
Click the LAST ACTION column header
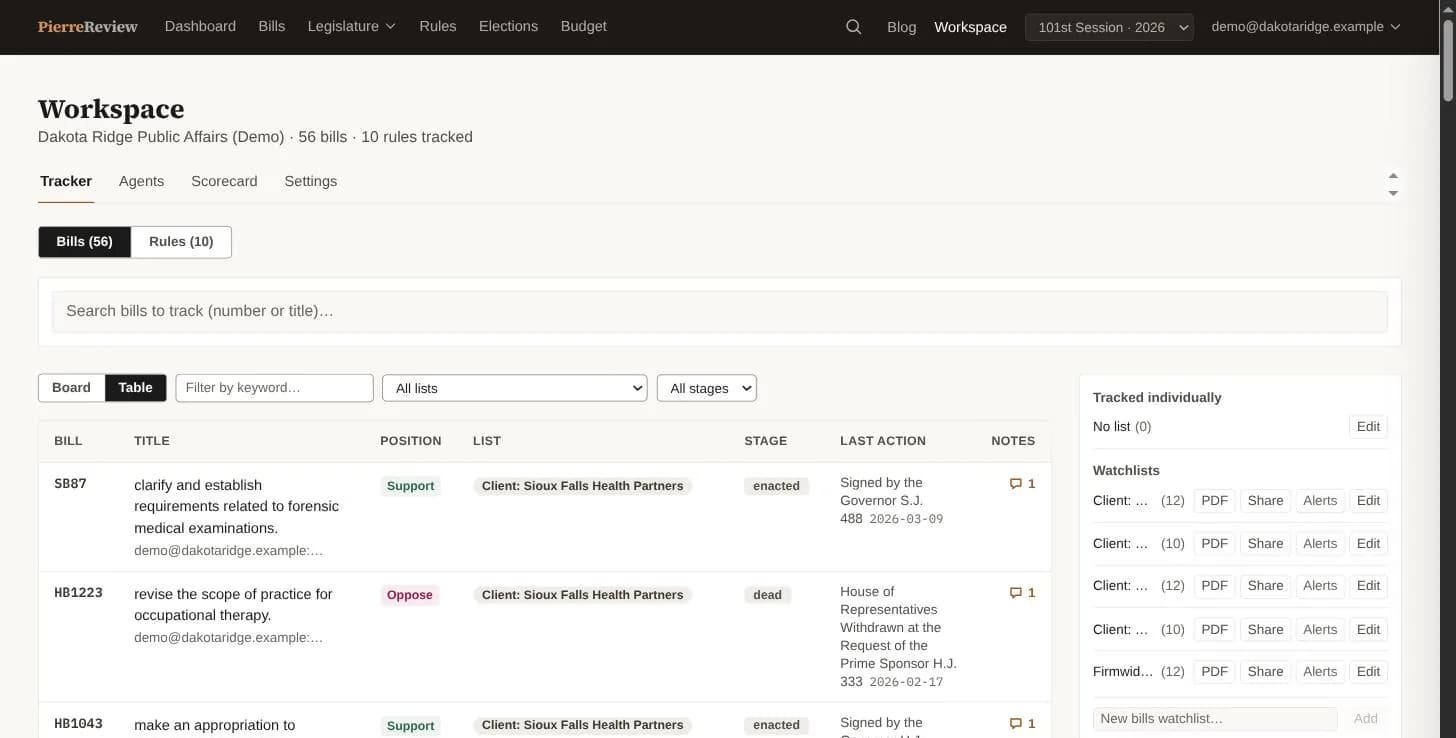click(883, 441)
